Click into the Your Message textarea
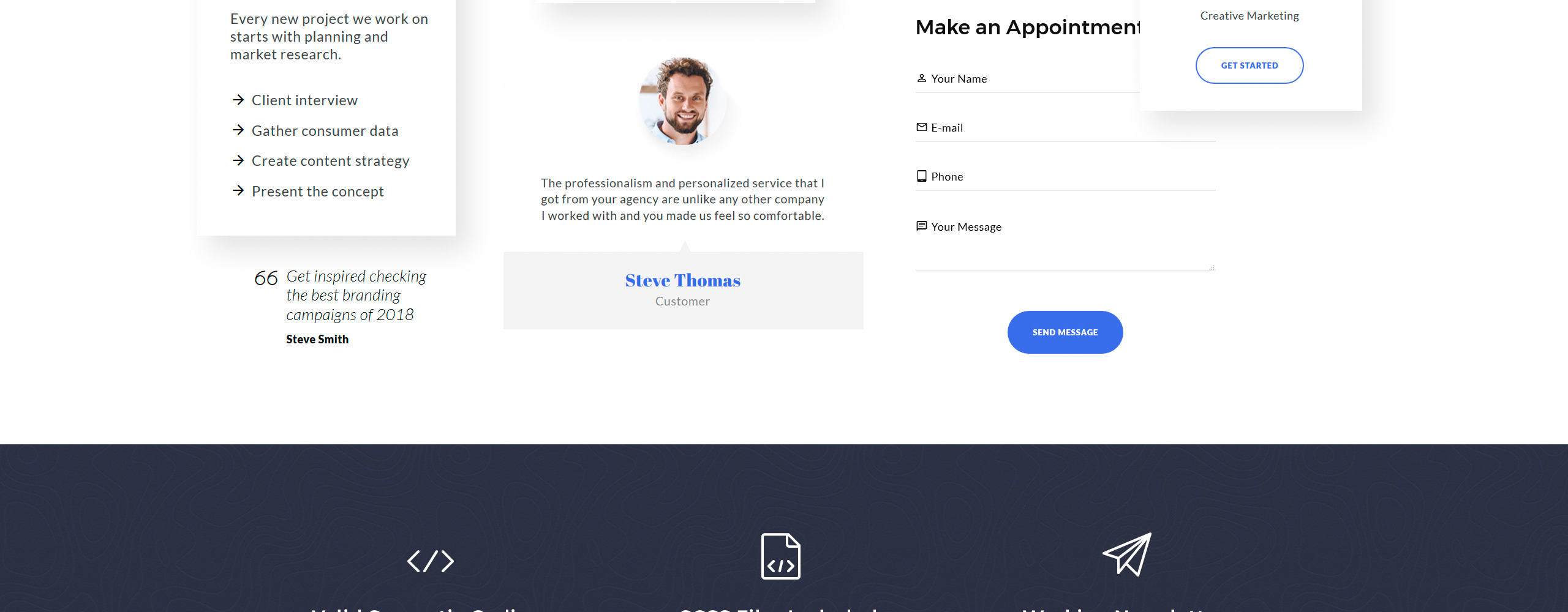Viewport: 1568px width, 612px height. (x=1066, y=242)
